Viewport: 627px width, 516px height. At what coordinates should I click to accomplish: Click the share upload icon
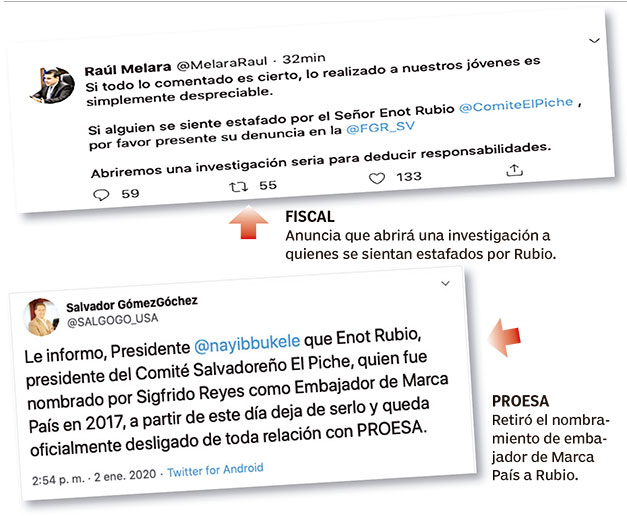click(x=515, y=170)
